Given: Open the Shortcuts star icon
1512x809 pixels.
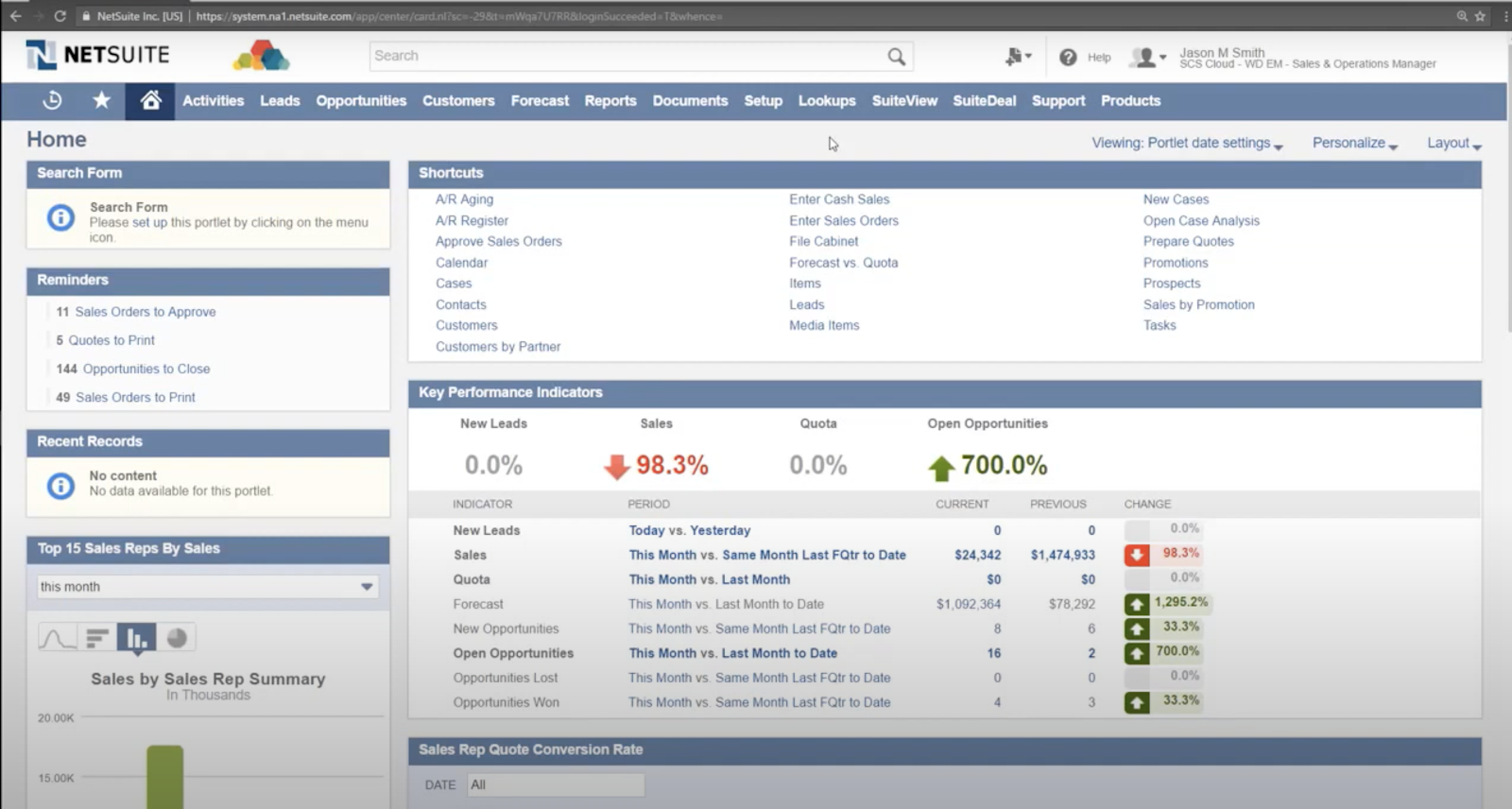Looking at the screenshot, I should click(x=102, y=100).
